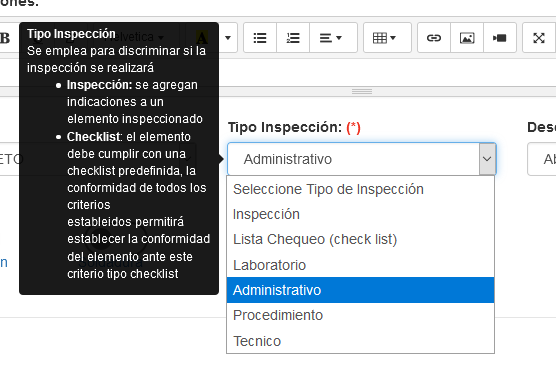
Task: Grab the editor resize handle bar
Action: 362,92
